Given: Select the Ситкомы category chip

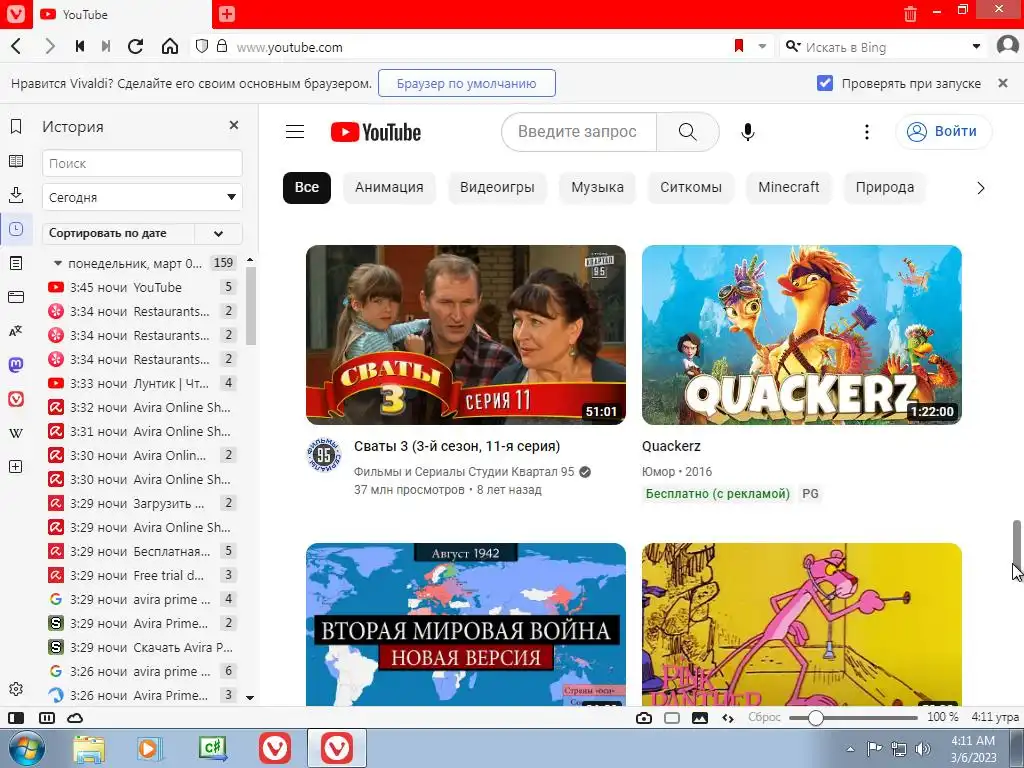Looking at the screenshot, I should pos(691,187).
